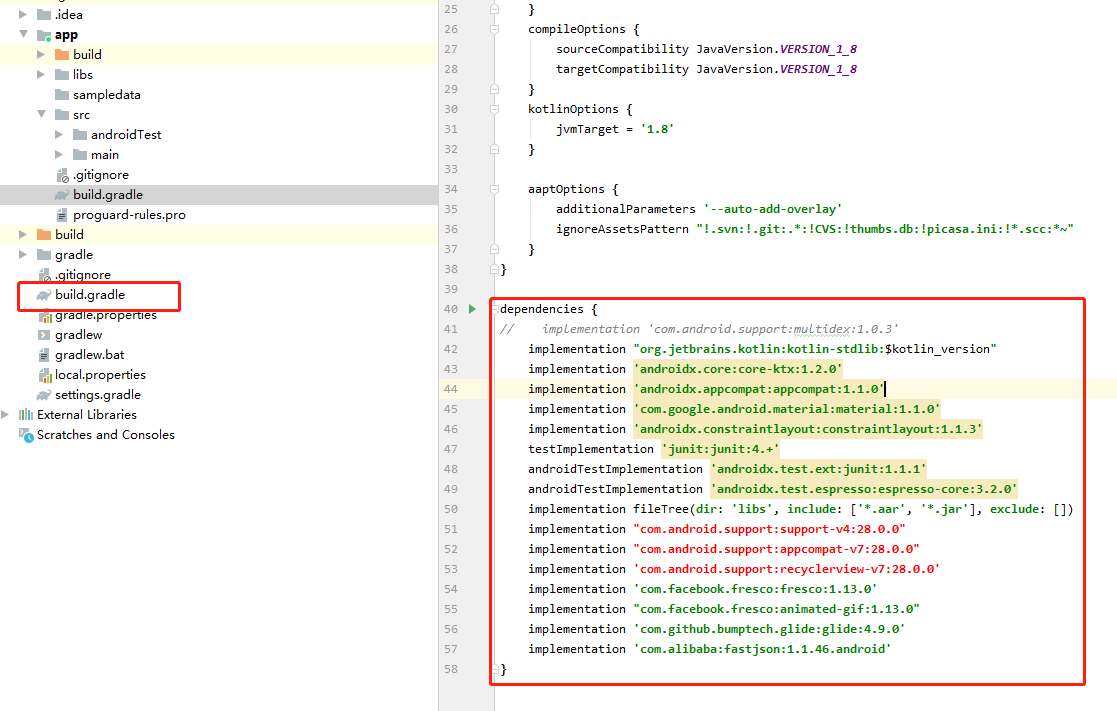The height and width of the screenshot is (711, 1117).
Task: Click fold end marker at line 38
Action: pos(494,269)
